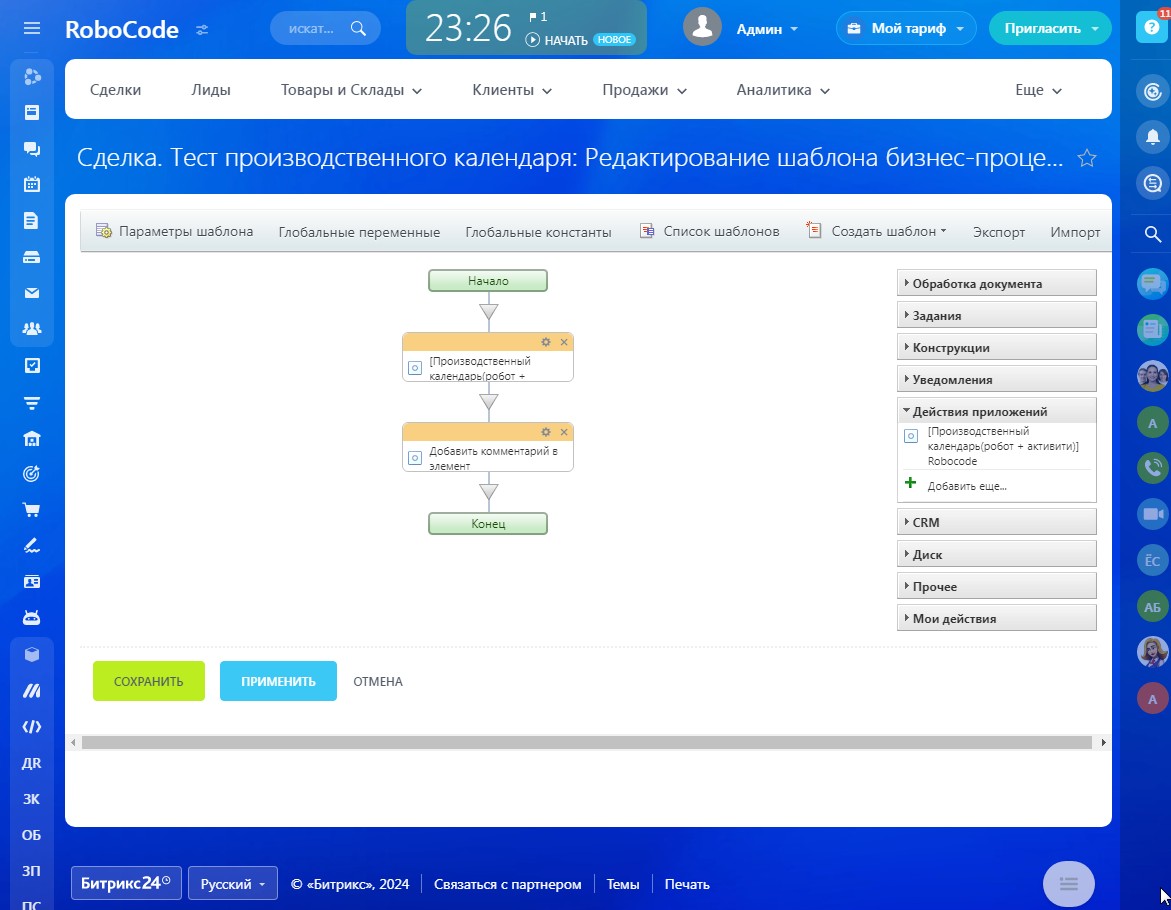Expand the Диск section
Screen dimensions: 1171x910
click(x=996, y=555)
